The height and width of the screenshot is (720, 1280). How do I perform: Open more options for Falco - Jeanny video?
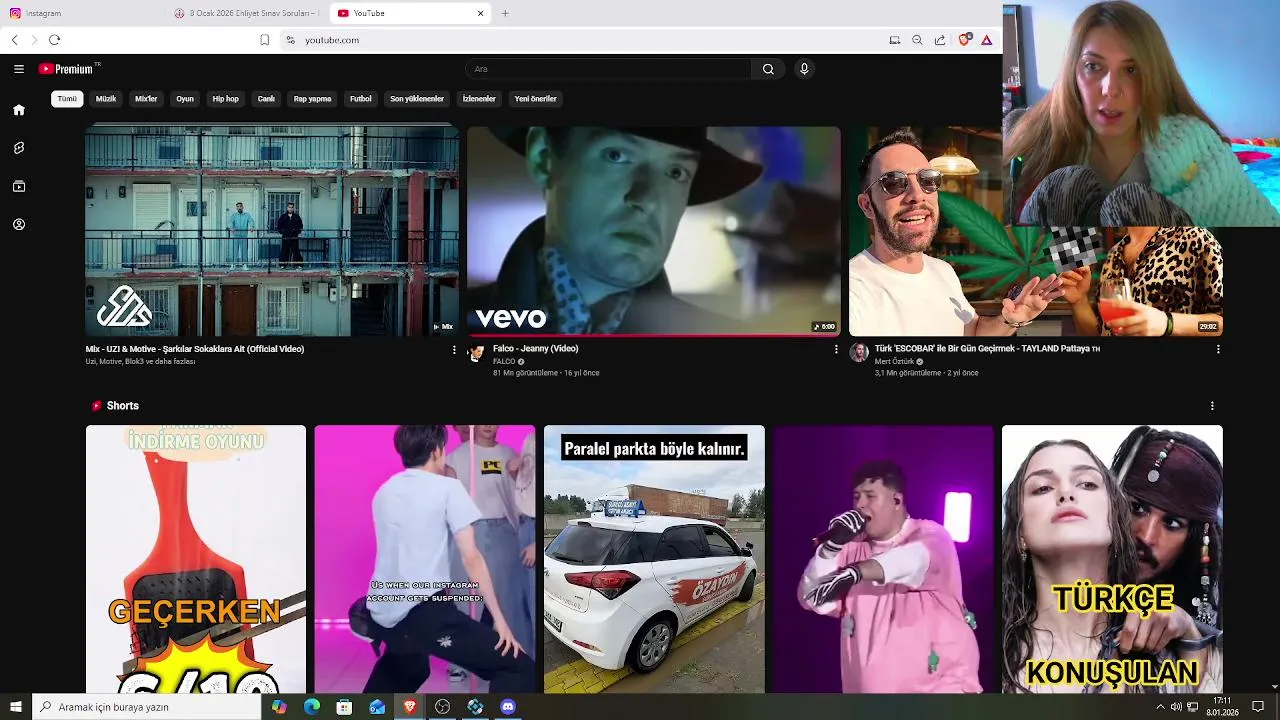836,350
